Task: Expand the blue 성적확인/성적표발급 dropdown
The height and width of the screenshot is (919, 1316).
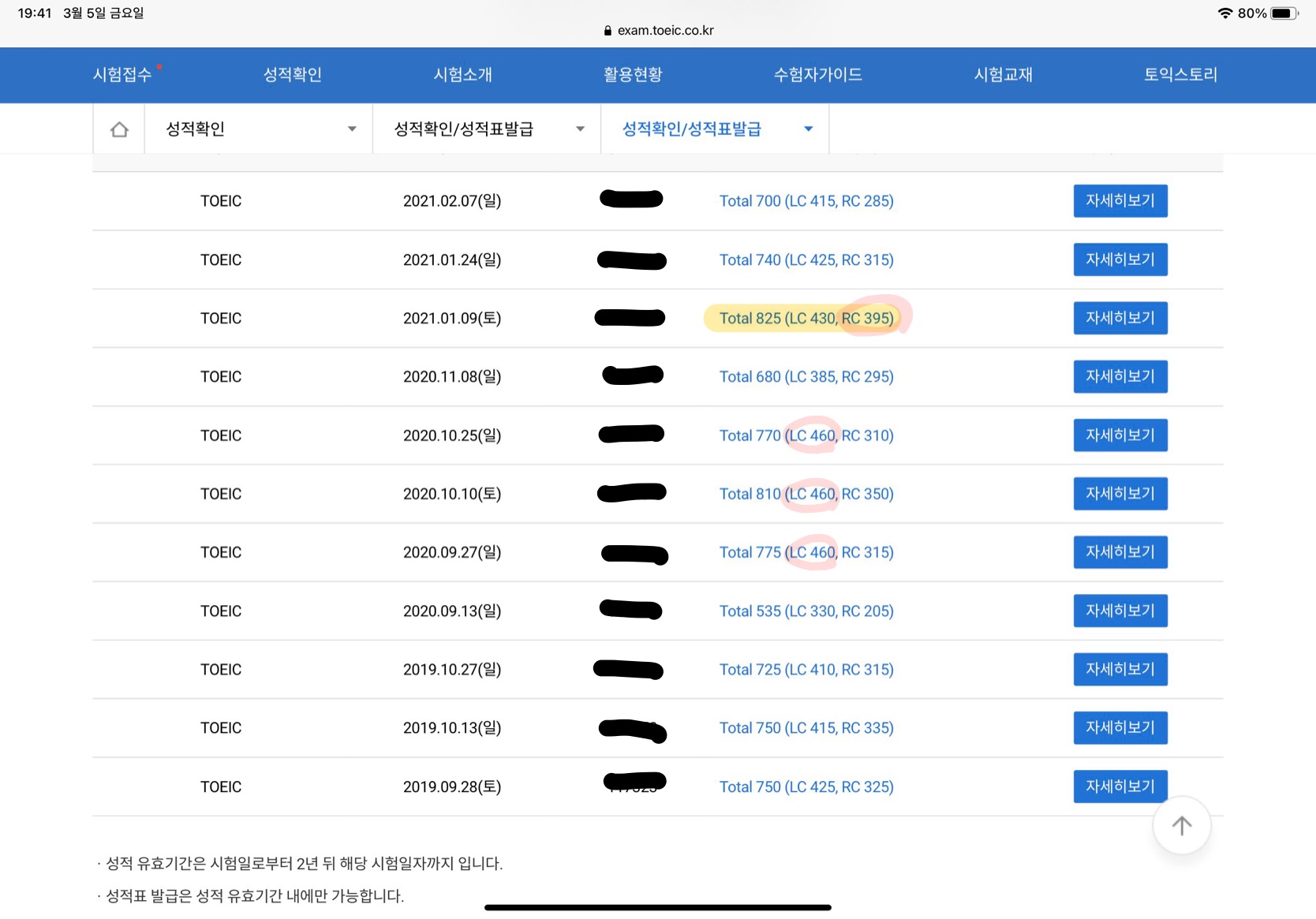Action: [715, 129]
